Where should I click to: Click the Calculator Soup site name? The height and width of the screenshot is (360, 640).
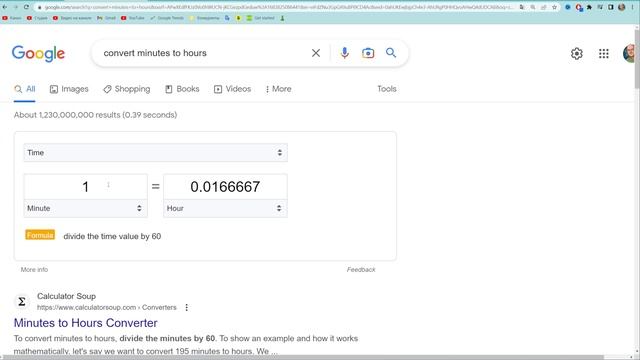coord(67,296)
